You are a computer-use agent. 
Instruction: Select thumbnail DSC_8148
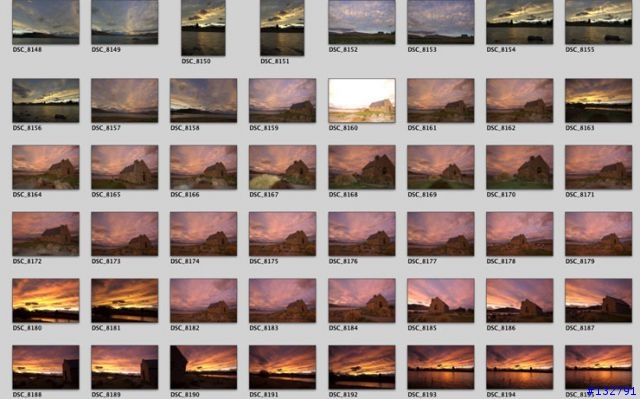tap(46, 22)
